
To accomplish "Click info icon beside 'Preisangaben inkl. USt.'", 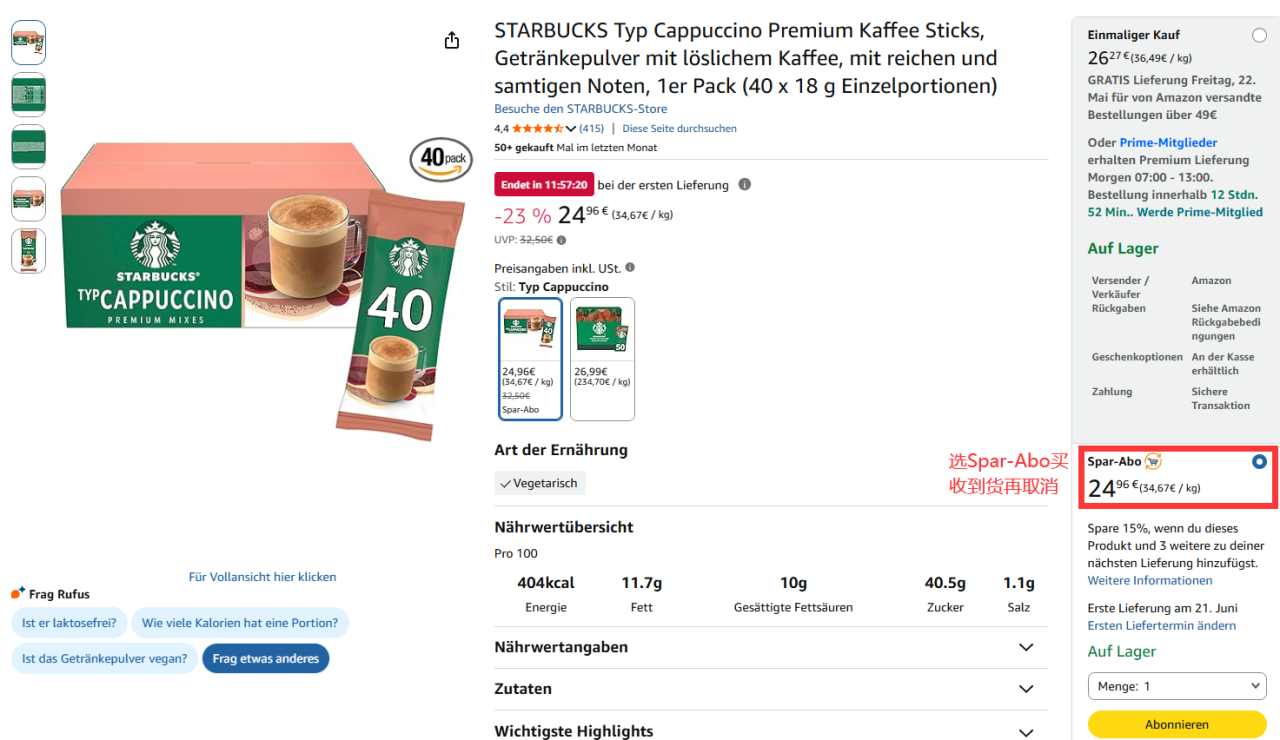I will [630, 267].
